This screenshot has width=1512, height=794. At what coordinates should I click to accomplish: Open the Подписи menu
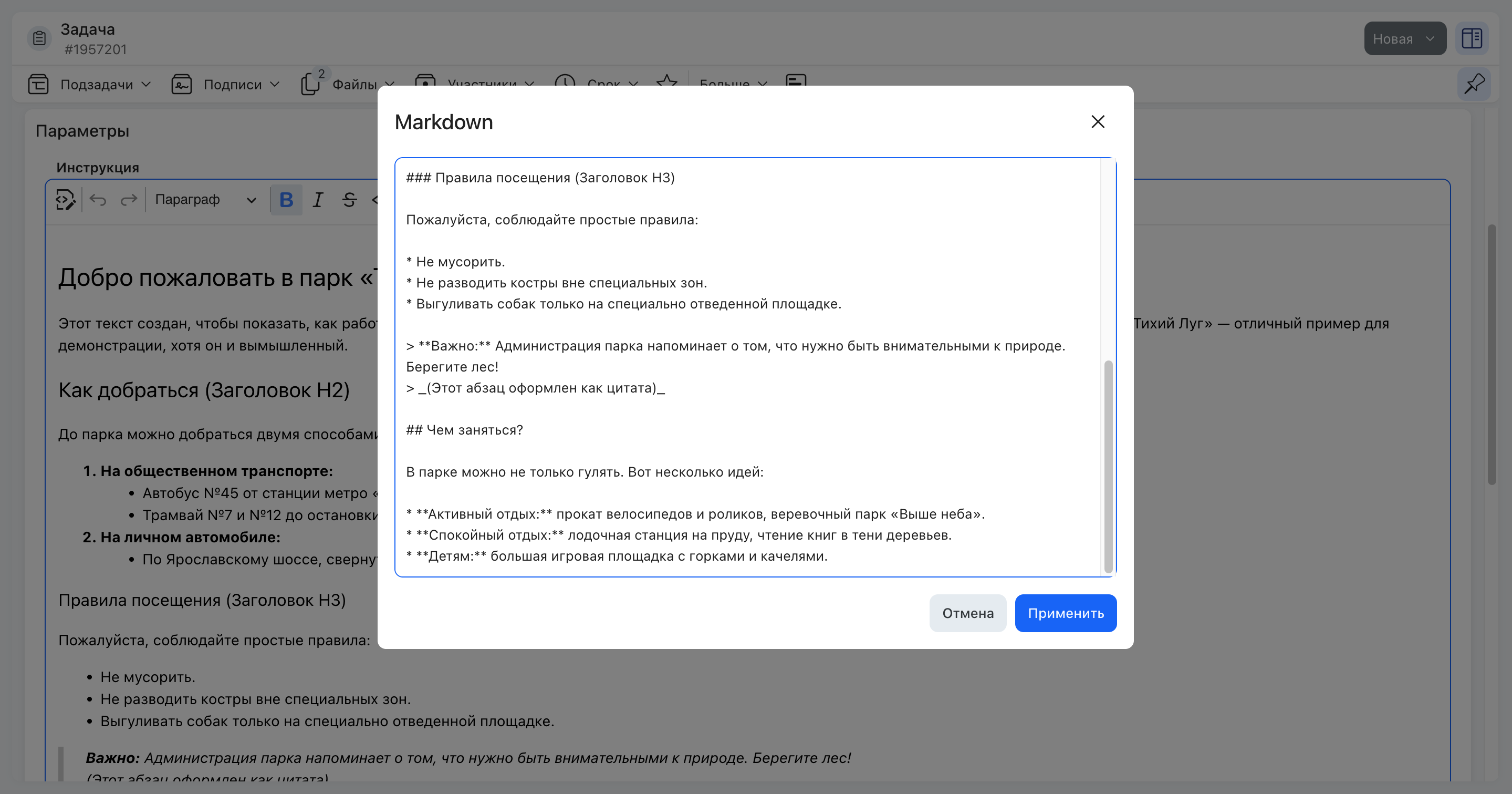click(241, 85)
